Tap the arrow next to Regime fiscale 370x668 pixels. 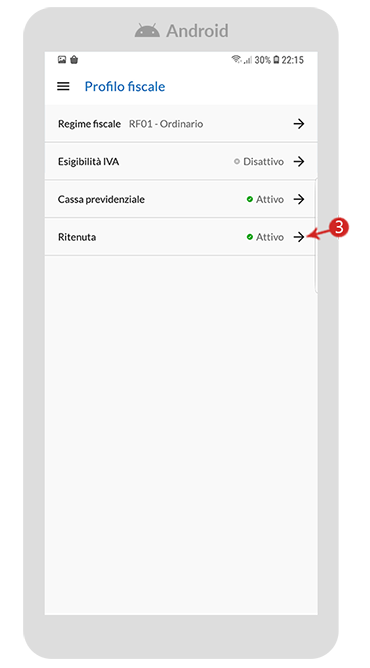[x=299, y=124]
